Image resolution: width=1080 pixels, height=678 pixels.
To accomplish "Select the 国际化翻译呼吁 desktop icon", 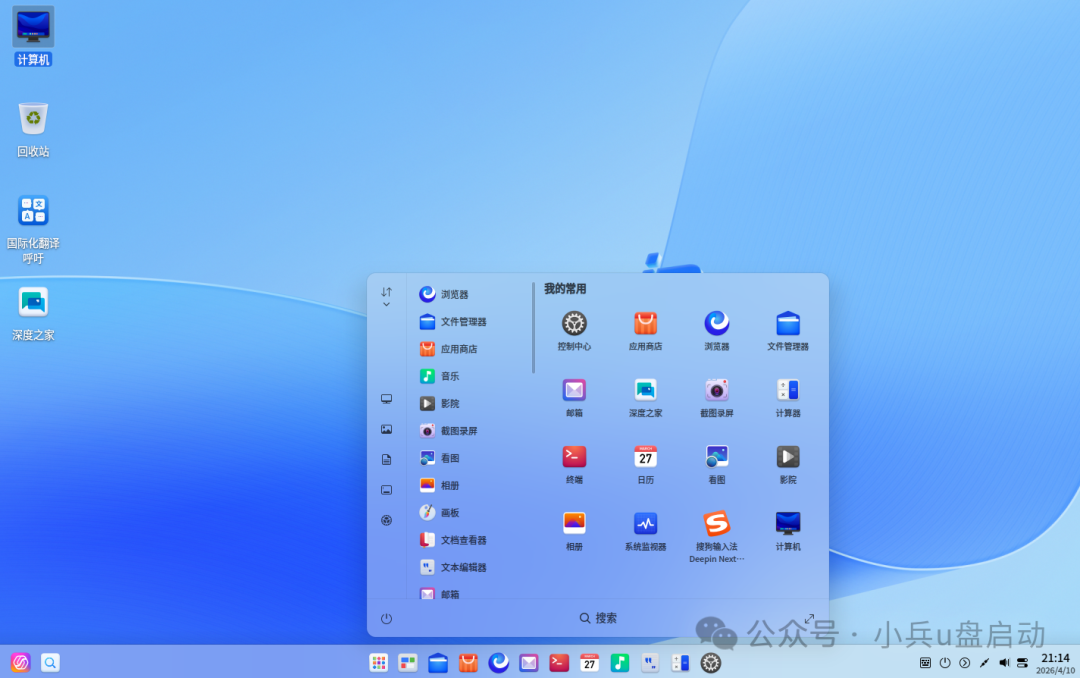I will click(33, 229).
